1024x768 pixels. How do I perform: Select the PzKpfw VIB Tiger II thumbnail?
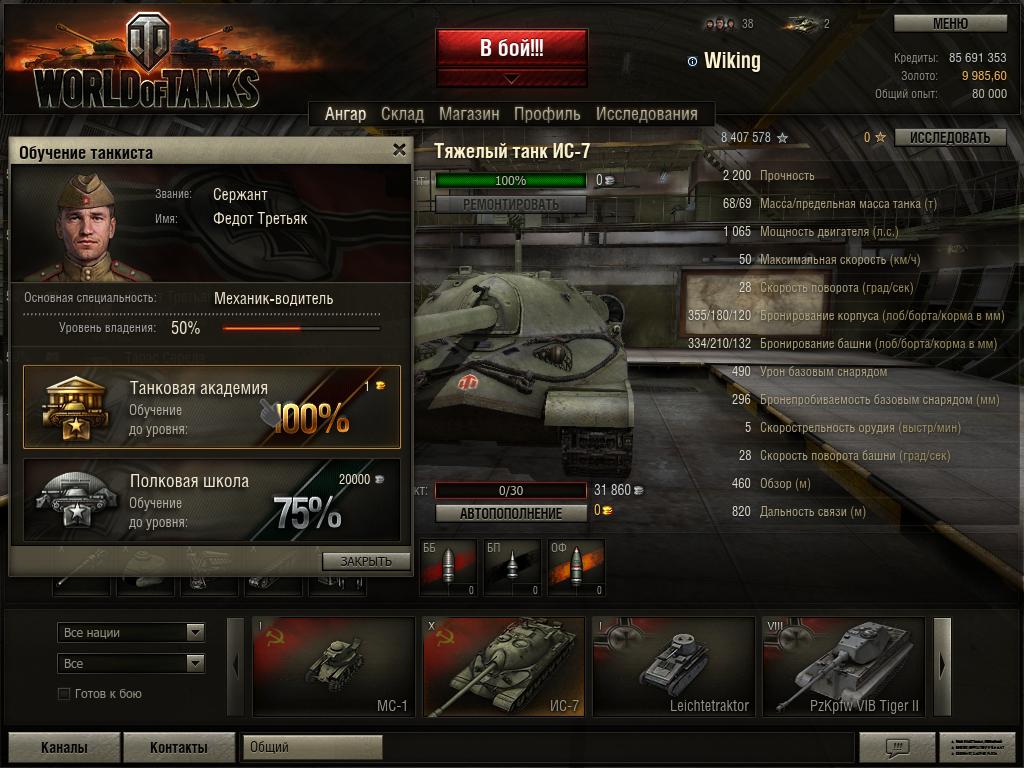click(844, 667)
